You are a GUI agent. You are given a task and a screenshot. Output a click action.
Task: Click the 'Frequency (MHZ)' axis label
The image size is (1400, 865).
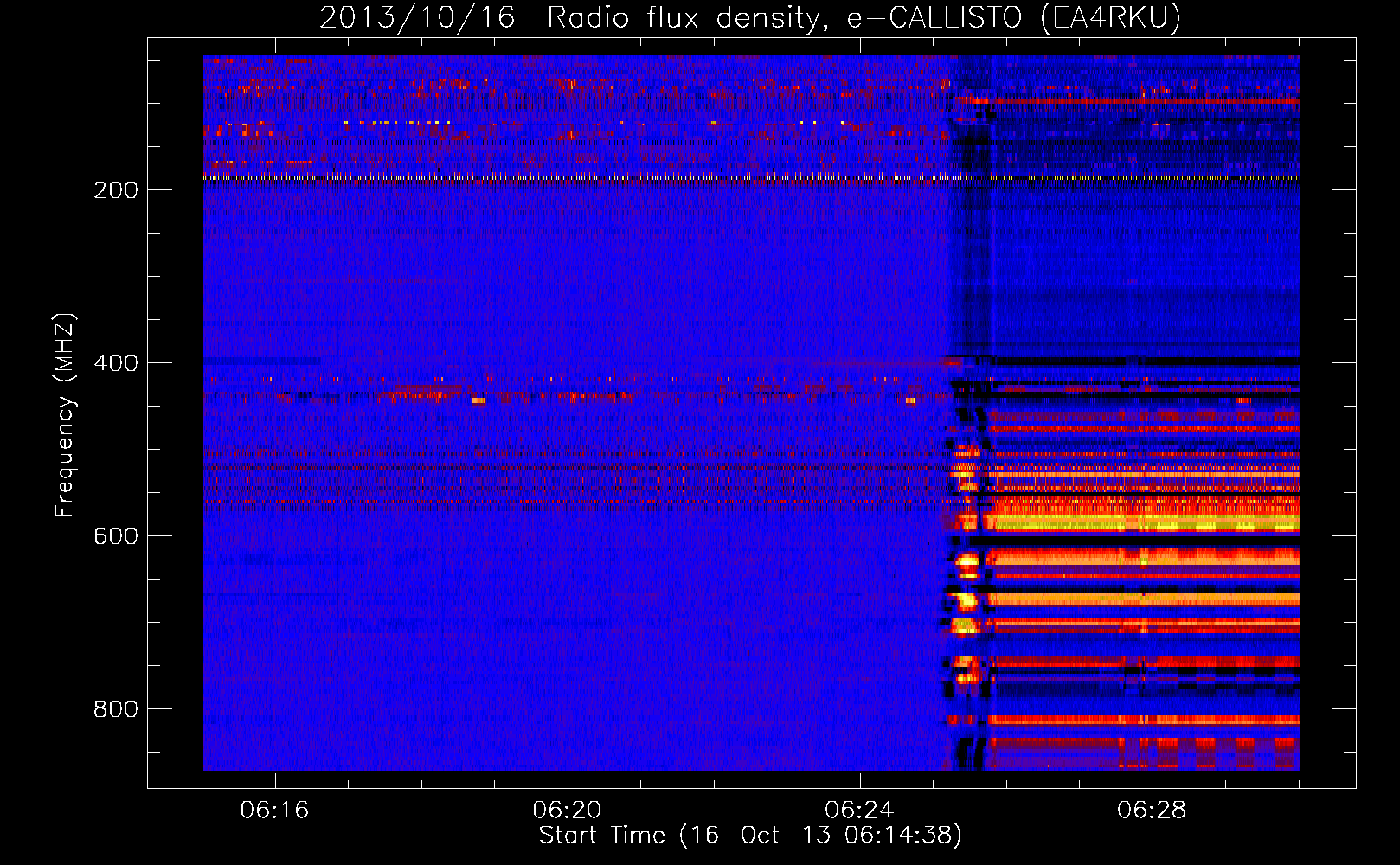[x=65, y=415]
